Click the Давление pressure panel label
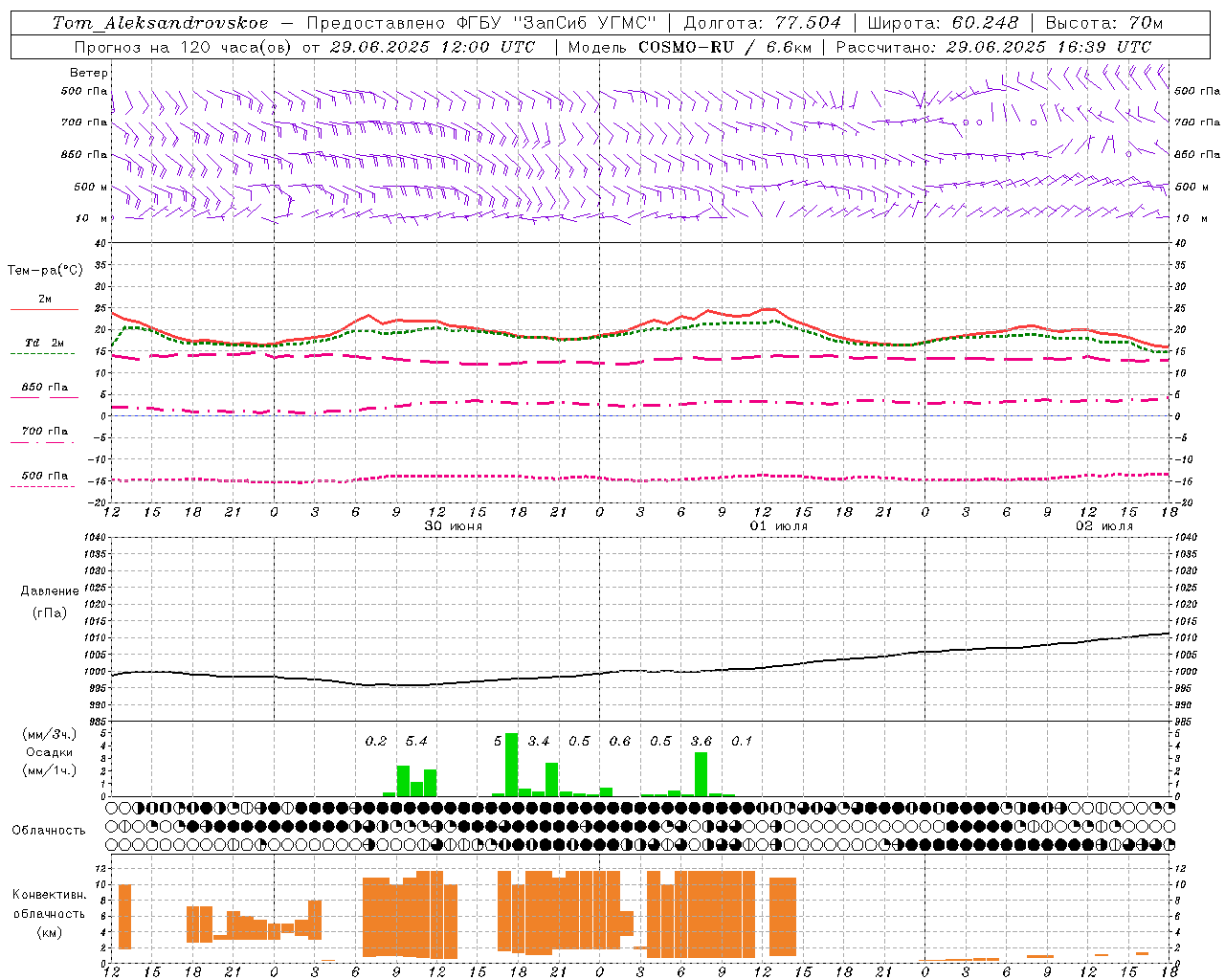 pyautogui.click(x=50, y=591)
